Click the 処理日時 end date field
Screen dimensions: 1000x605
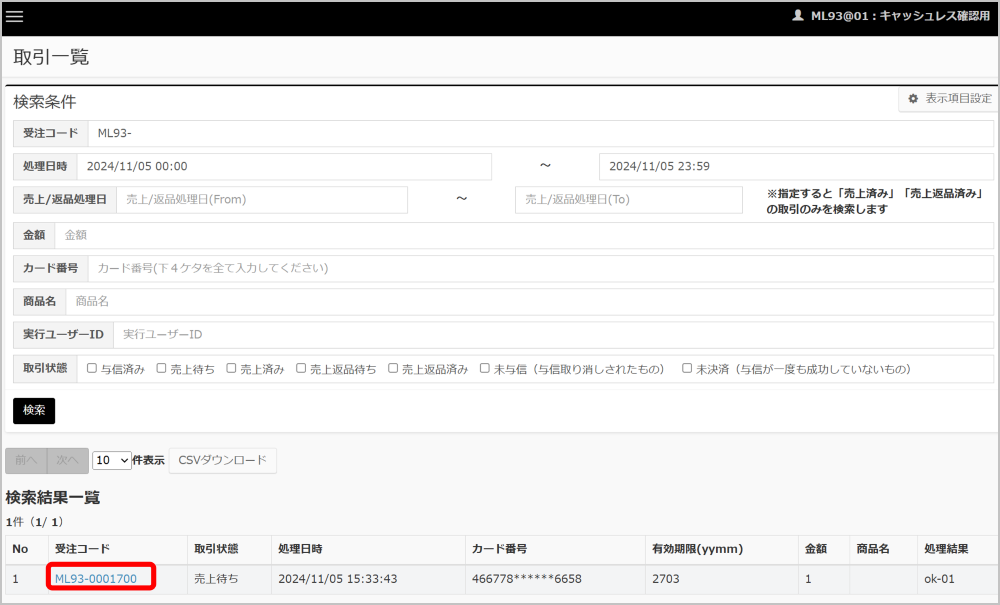coord(796,167)
